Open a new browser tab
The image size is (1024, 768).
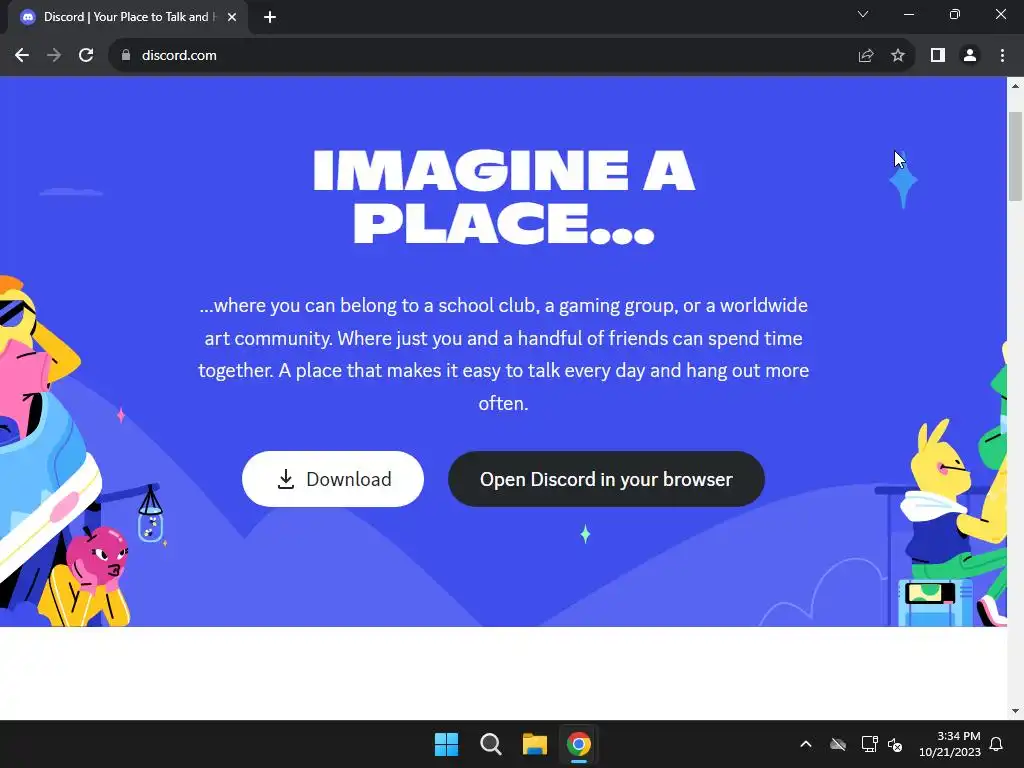[270, 18]
